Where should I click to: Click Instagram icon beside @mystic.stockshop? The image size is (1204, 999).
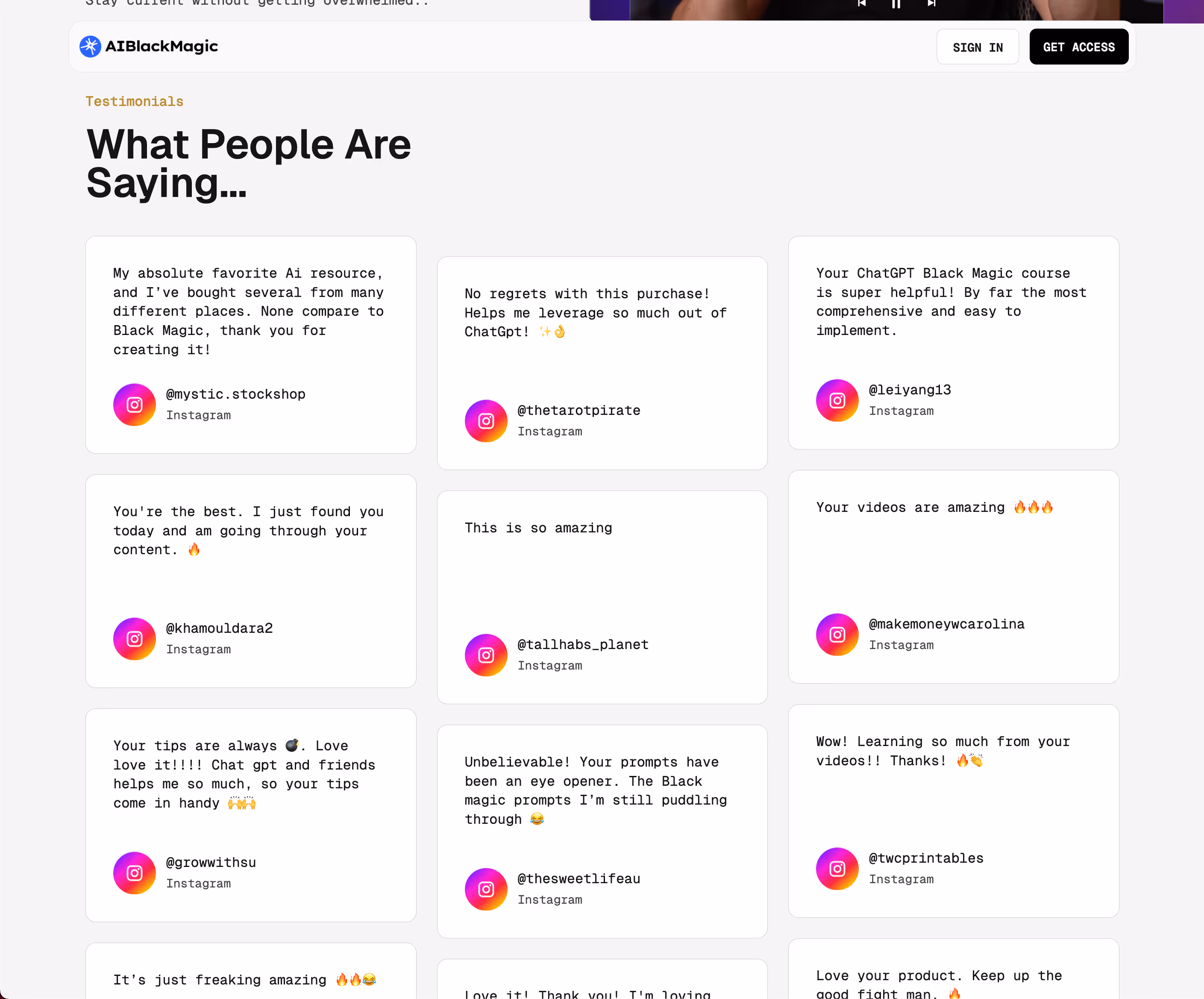pos(134,405)
